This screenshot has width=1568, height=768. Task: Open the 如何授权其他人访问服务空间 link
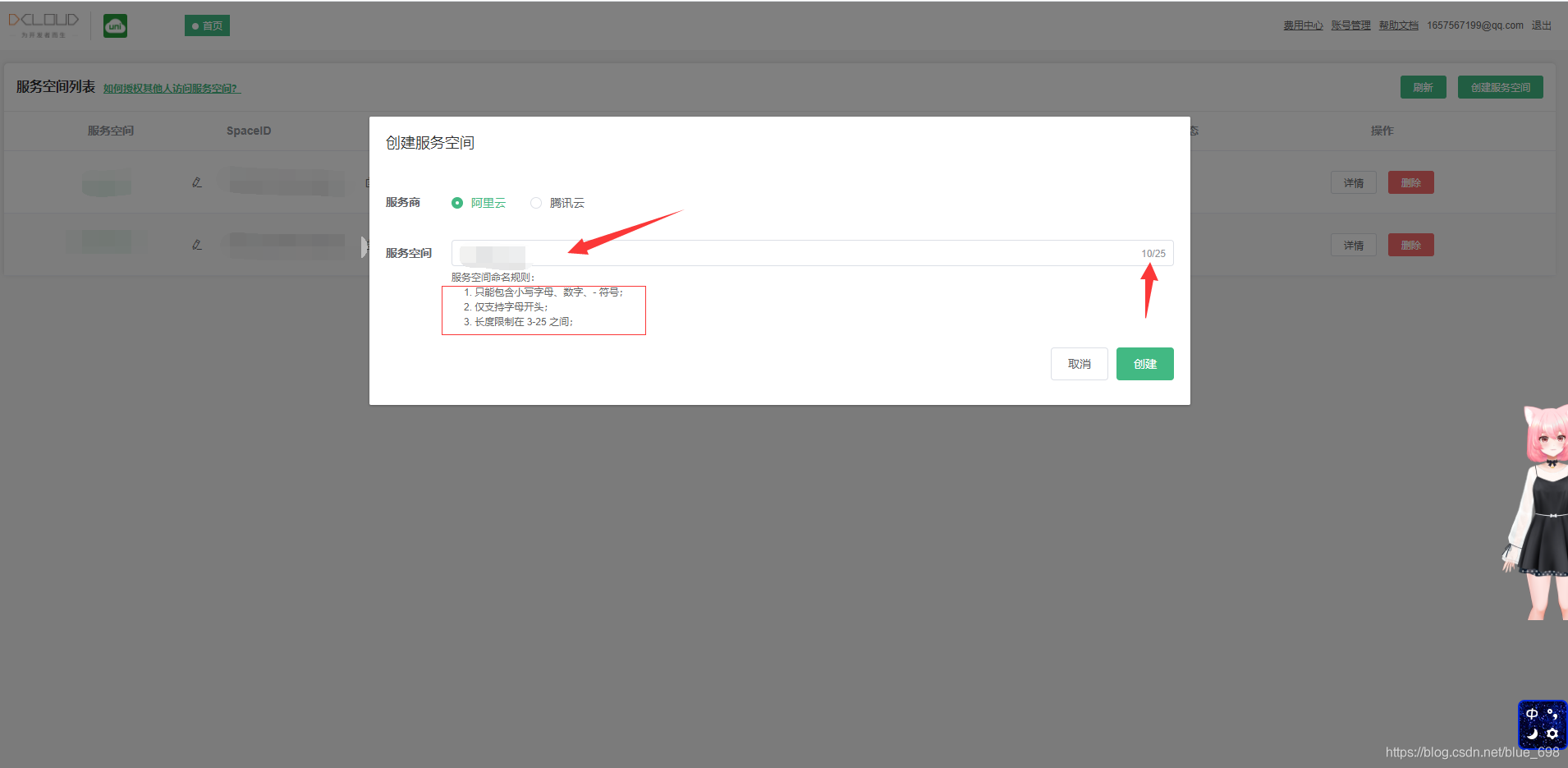coord(172,89)
